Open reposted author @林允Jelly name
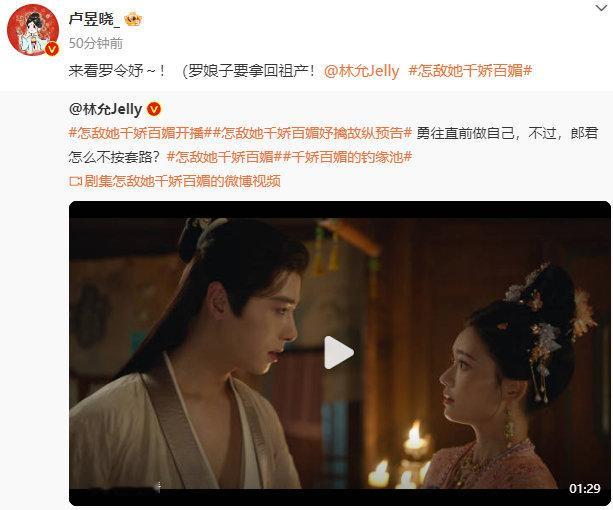 click(106, 109)
